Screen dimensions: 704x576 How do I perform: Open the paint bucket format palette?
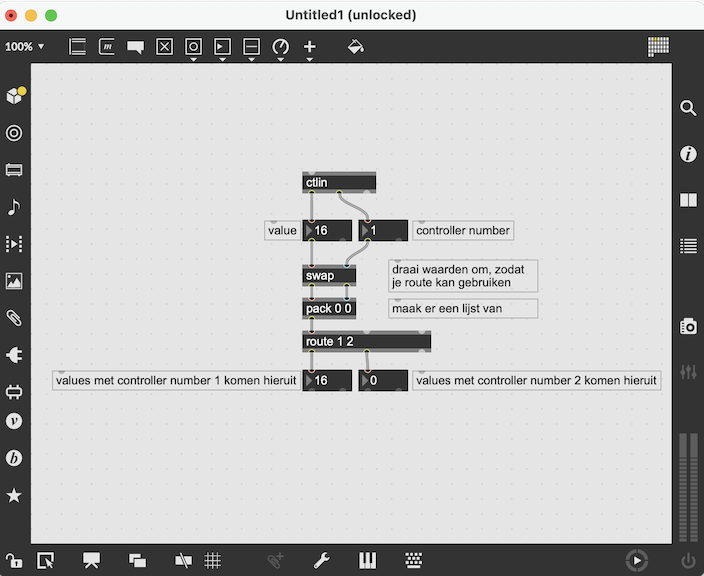coord(356,47)
